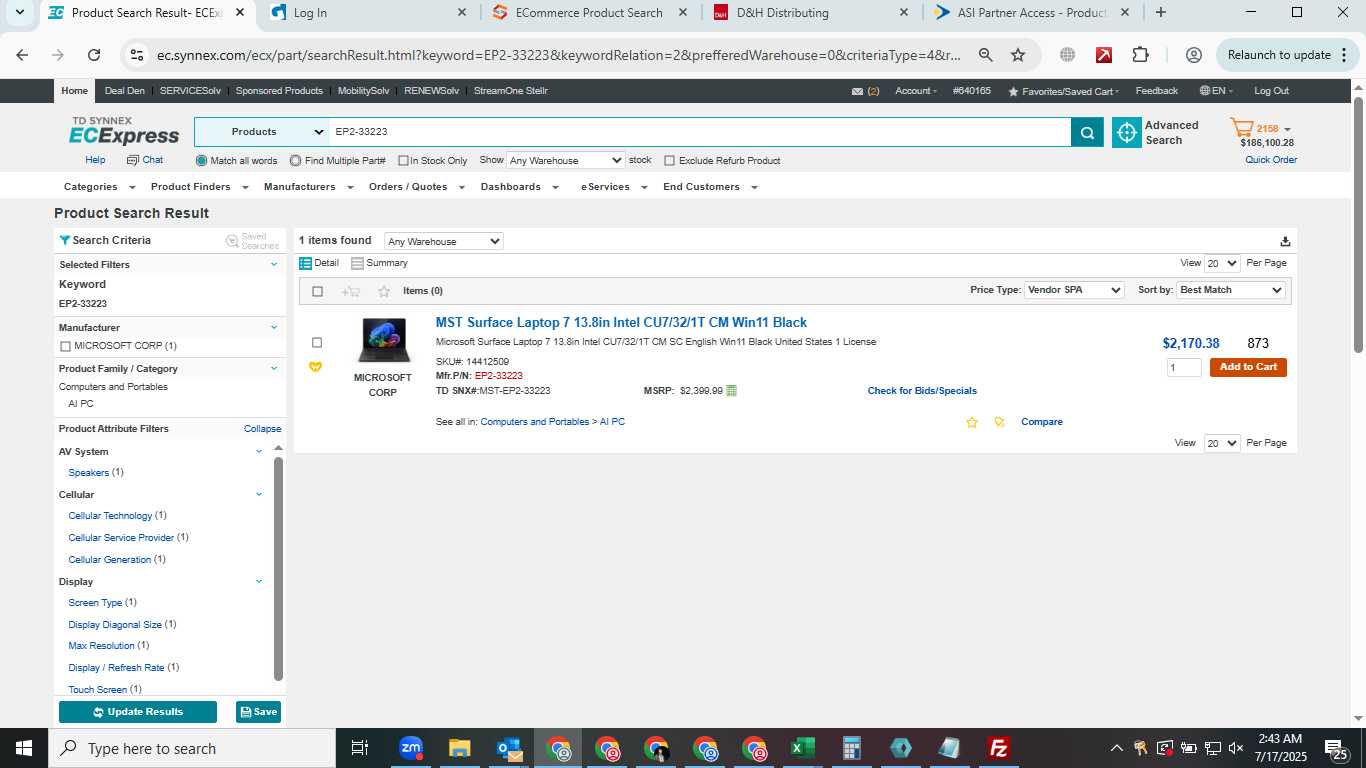Screen dimensions: 1366x768
Task: Click the favorites star in Items bar
Action: pos(384,291)
